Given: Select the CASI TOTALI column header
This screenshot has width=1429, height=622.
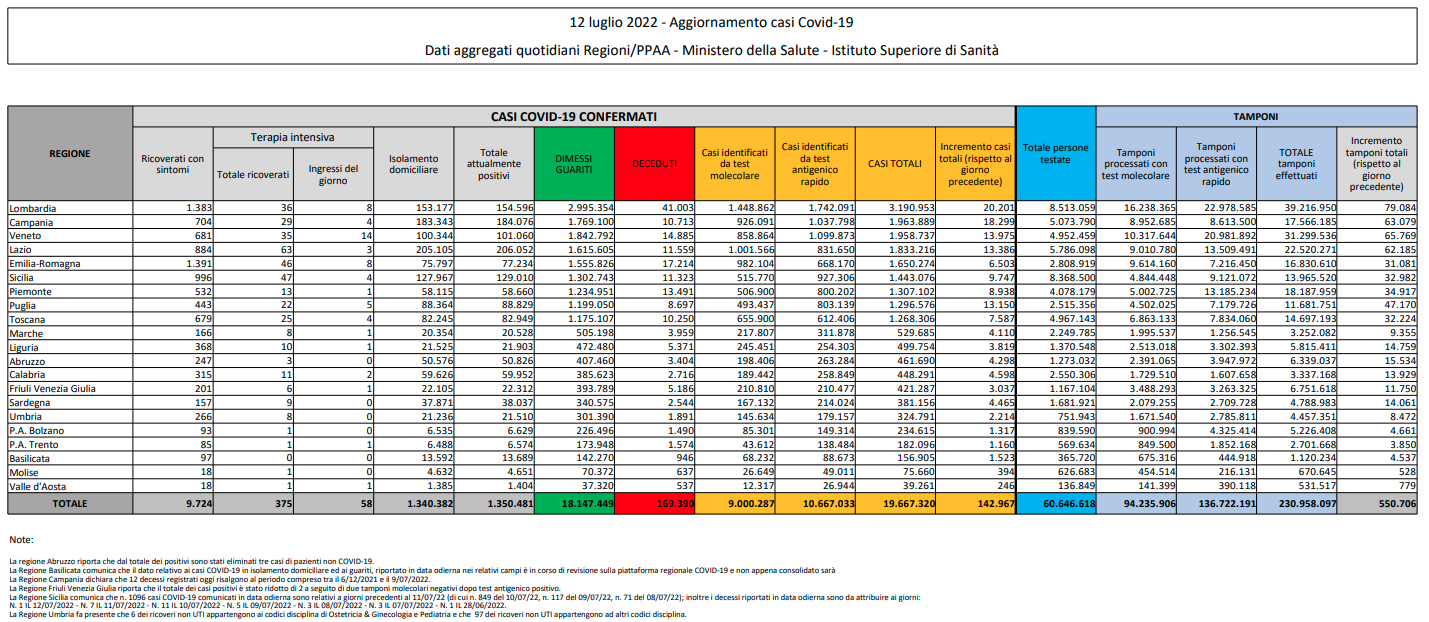Looking at the screenshot, I should pyautogui.click(x=895, y=163).
